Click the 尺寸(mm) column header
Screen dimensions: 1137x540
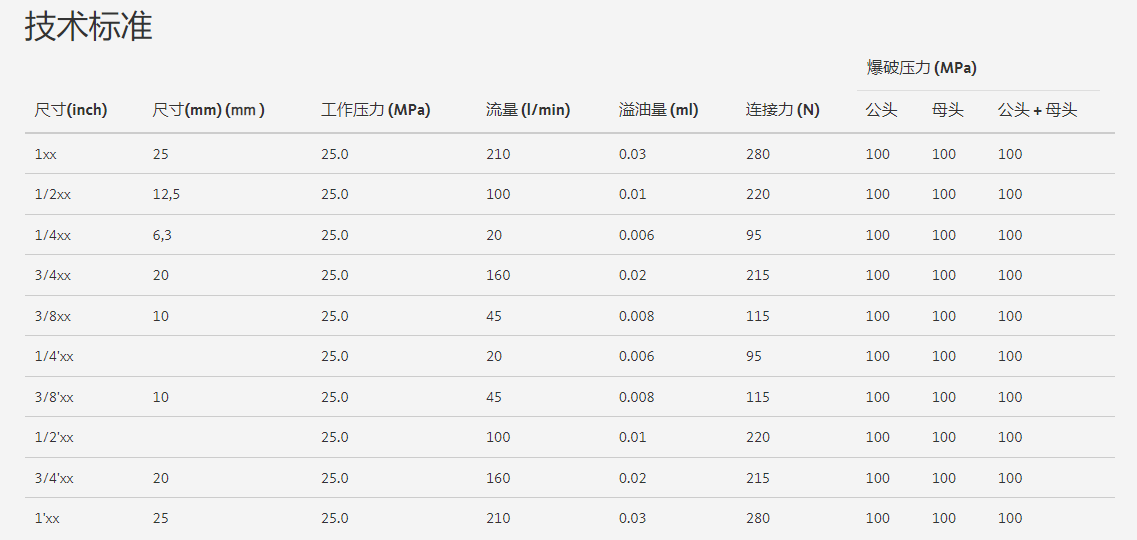pyautogui.click(x=209, y=110)
